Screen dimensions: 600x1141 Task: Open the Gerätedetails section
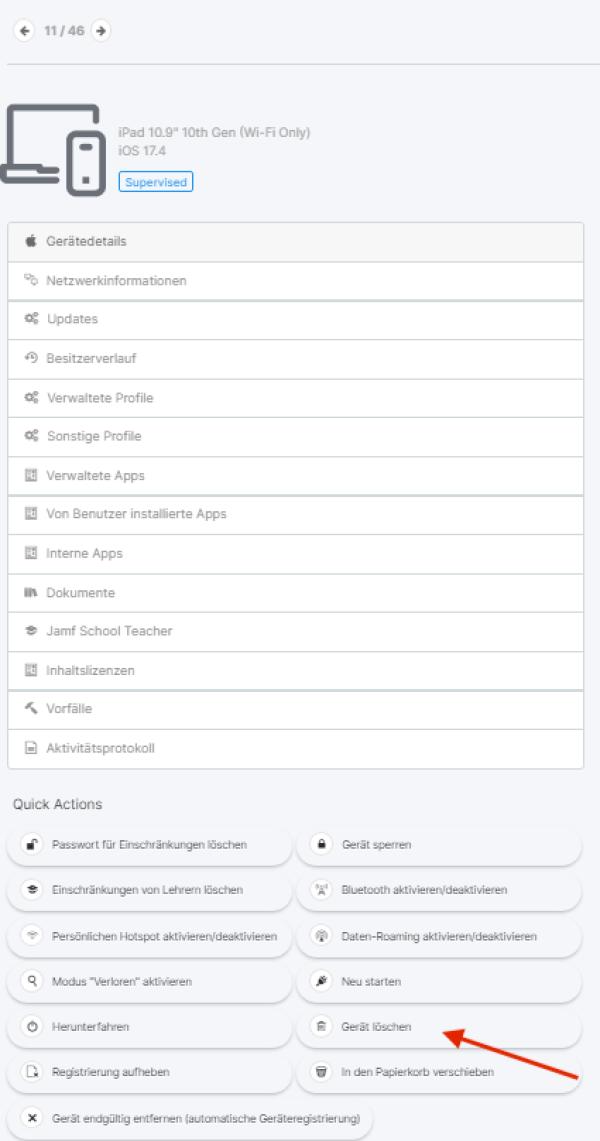point(295,242)
